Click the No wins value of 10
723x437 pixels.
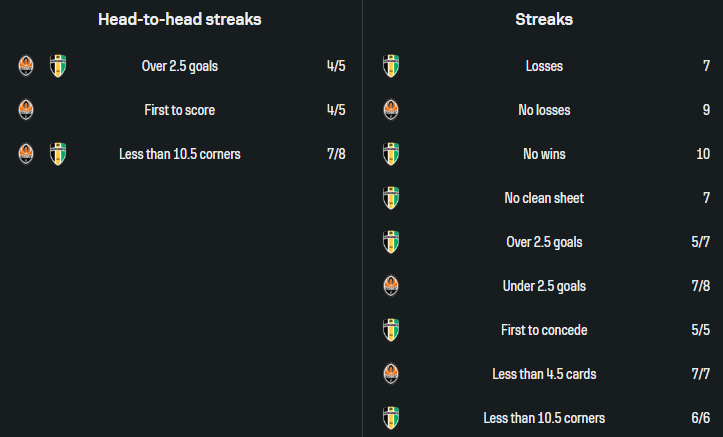[703, 154]
